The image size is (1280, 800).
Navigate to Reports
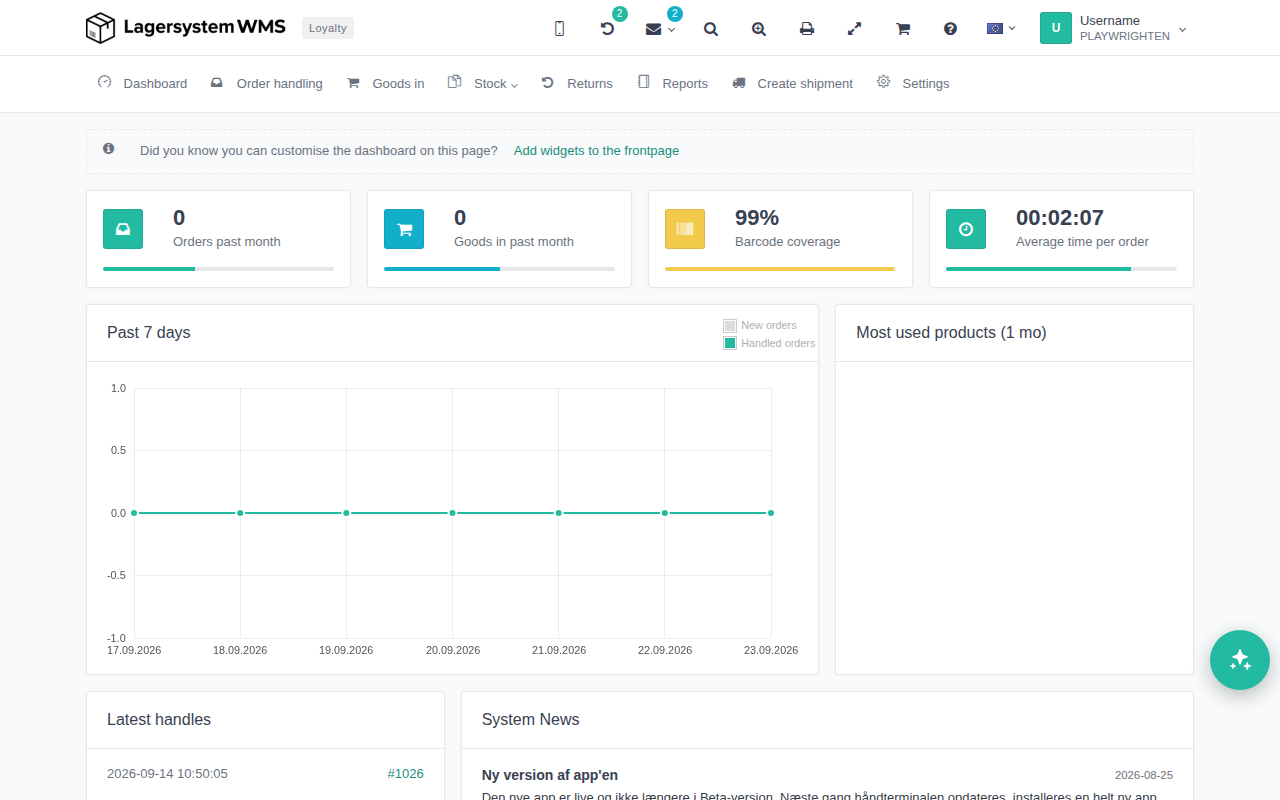click(672, 84)
